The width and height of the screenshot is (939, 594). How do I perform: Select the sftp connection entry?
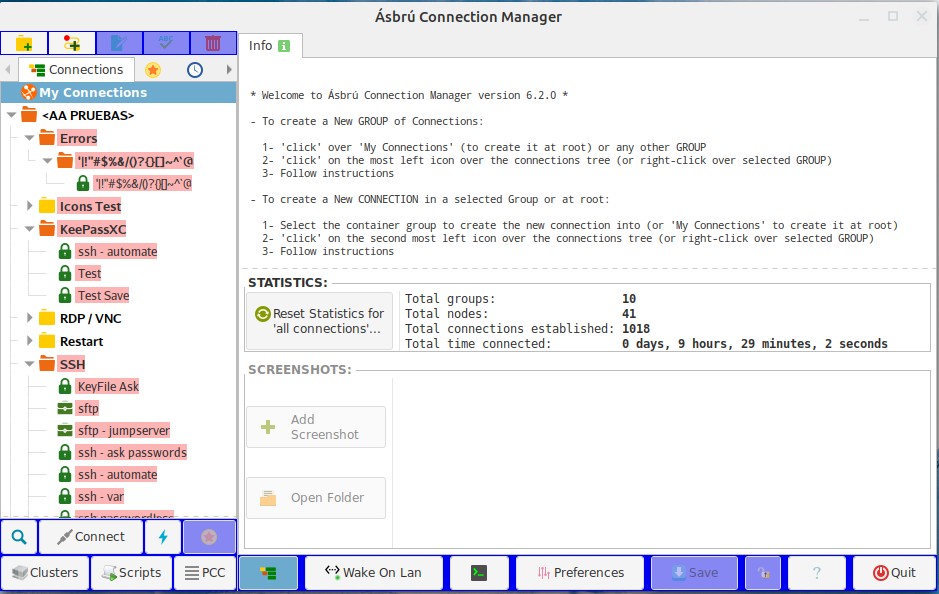coord(87,408)
